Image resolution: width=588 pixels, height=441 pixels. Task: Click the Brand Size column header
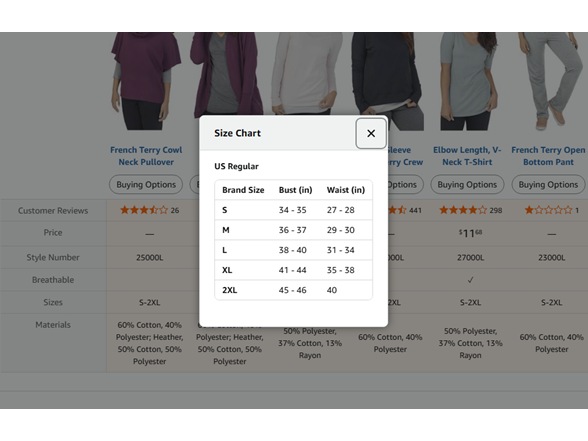243,190
